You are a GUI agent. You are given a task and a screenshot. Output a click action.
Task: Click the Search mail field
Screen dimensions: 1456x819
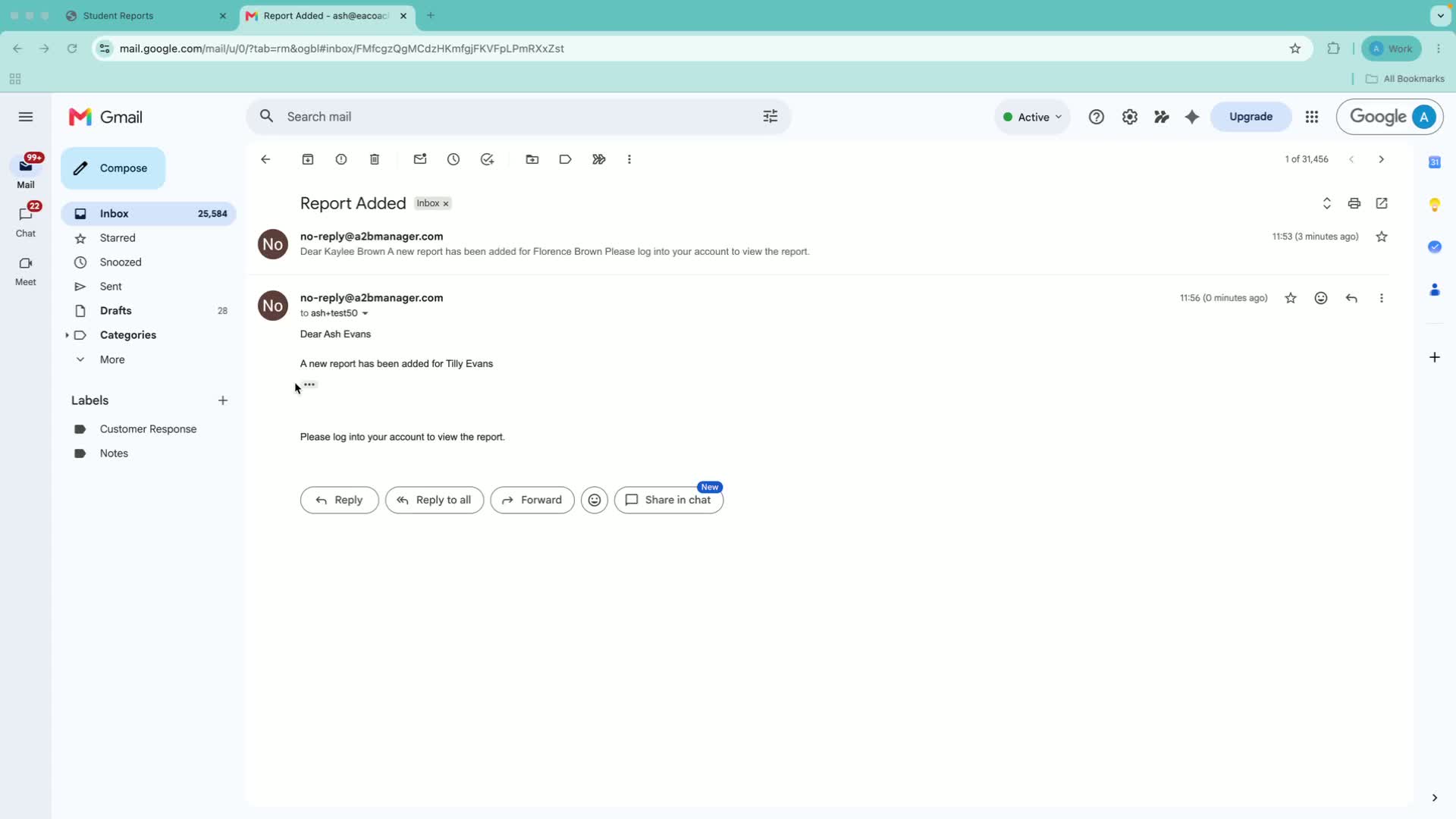[x=519, y=117]
